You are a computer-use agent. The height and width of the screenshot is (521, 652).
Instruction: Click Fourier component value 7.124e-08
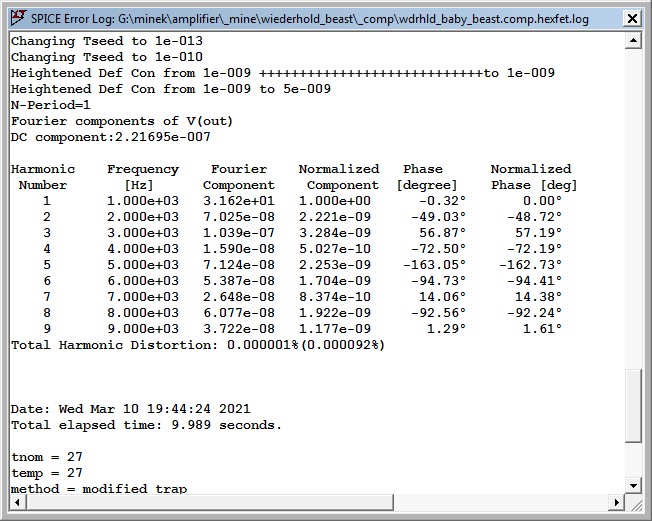239,265
